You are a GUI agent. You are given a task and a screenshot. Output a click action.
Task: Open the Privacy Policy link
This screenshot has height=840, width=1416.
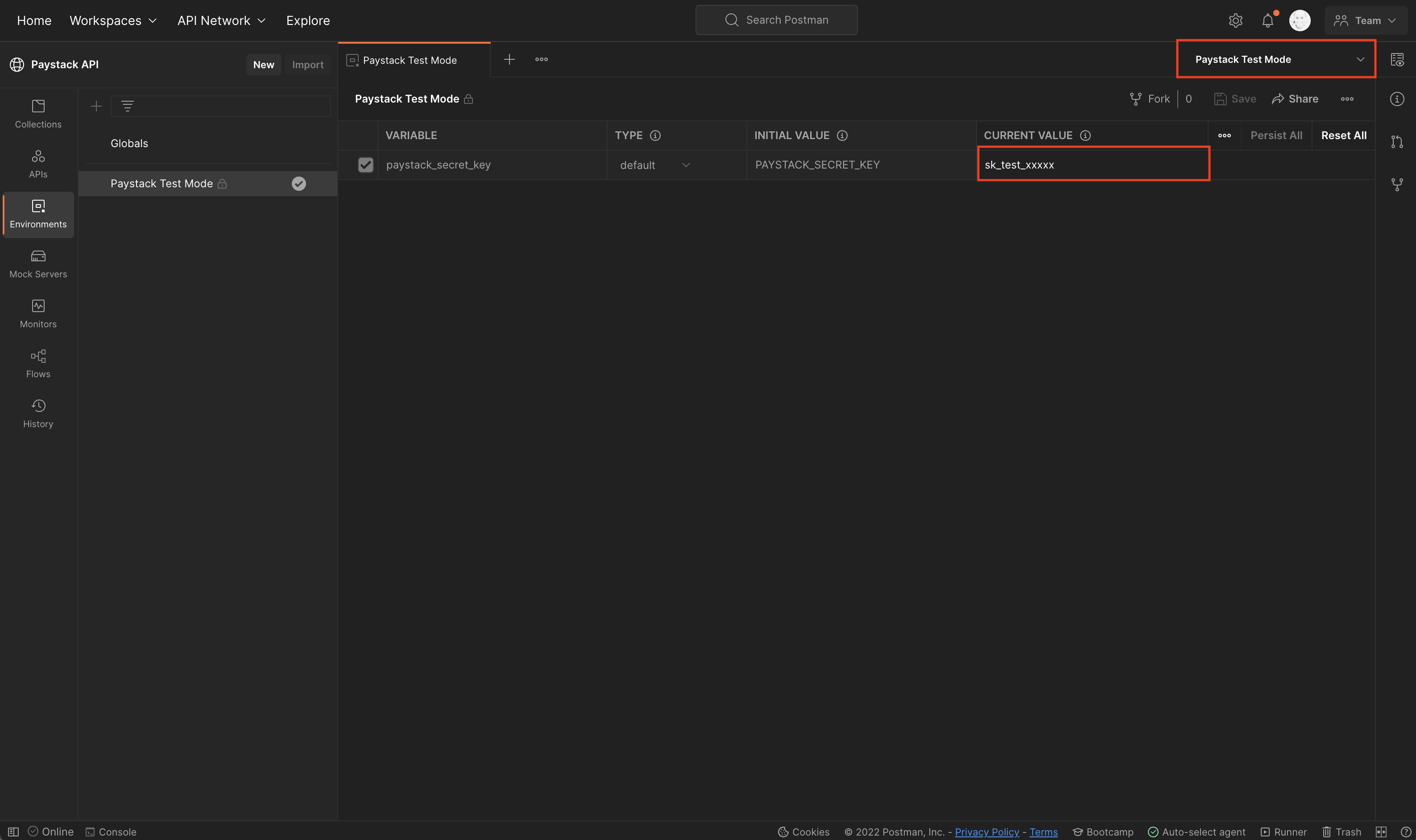tap(987, 832)
